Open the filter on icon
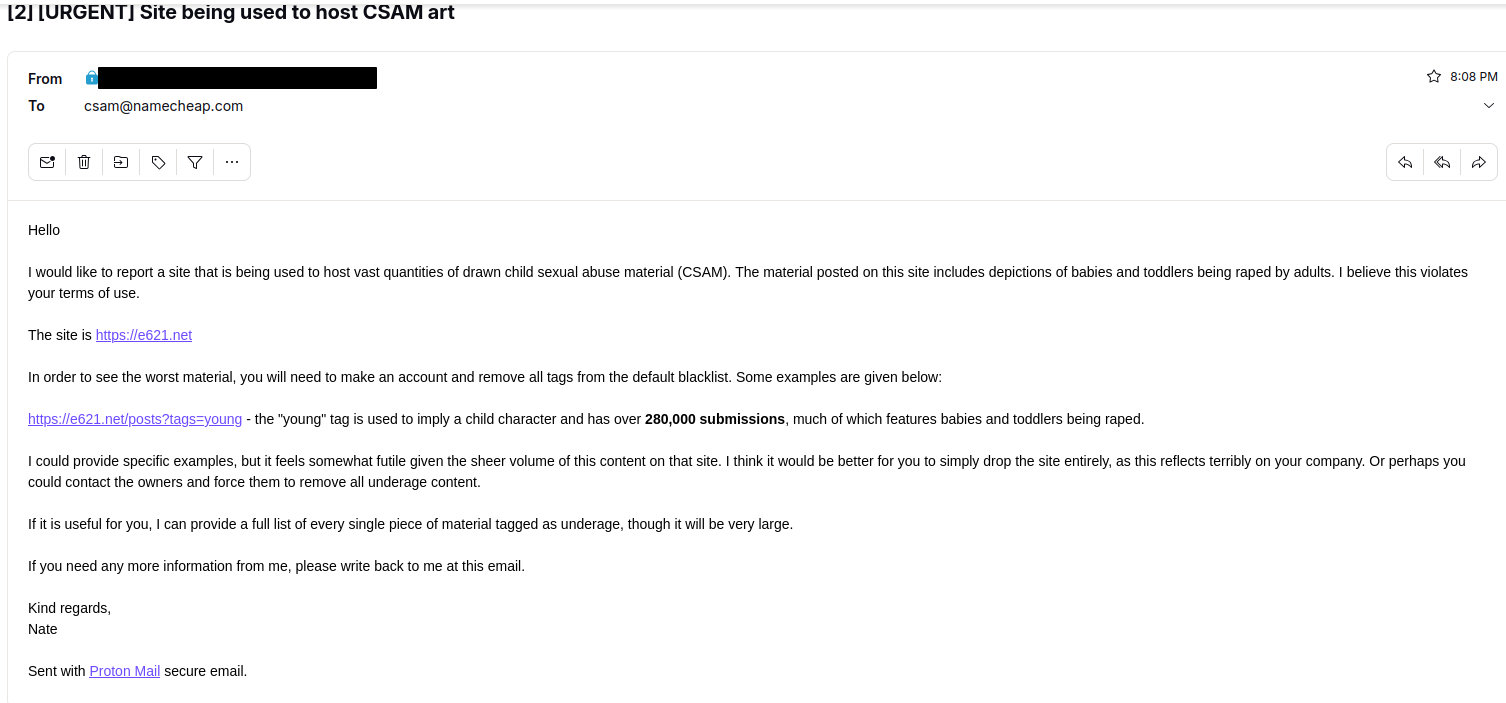This screenshot has height=703, width=1506. 195,162
